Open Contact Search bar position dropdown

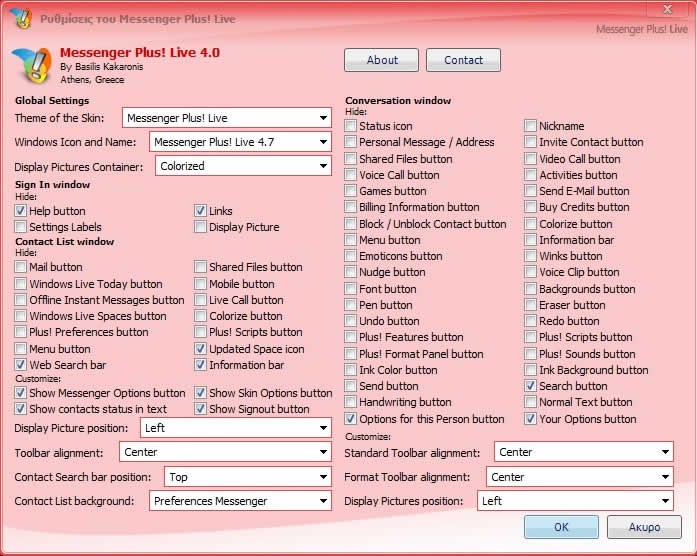pyautogui.click(x=248, y=477)
